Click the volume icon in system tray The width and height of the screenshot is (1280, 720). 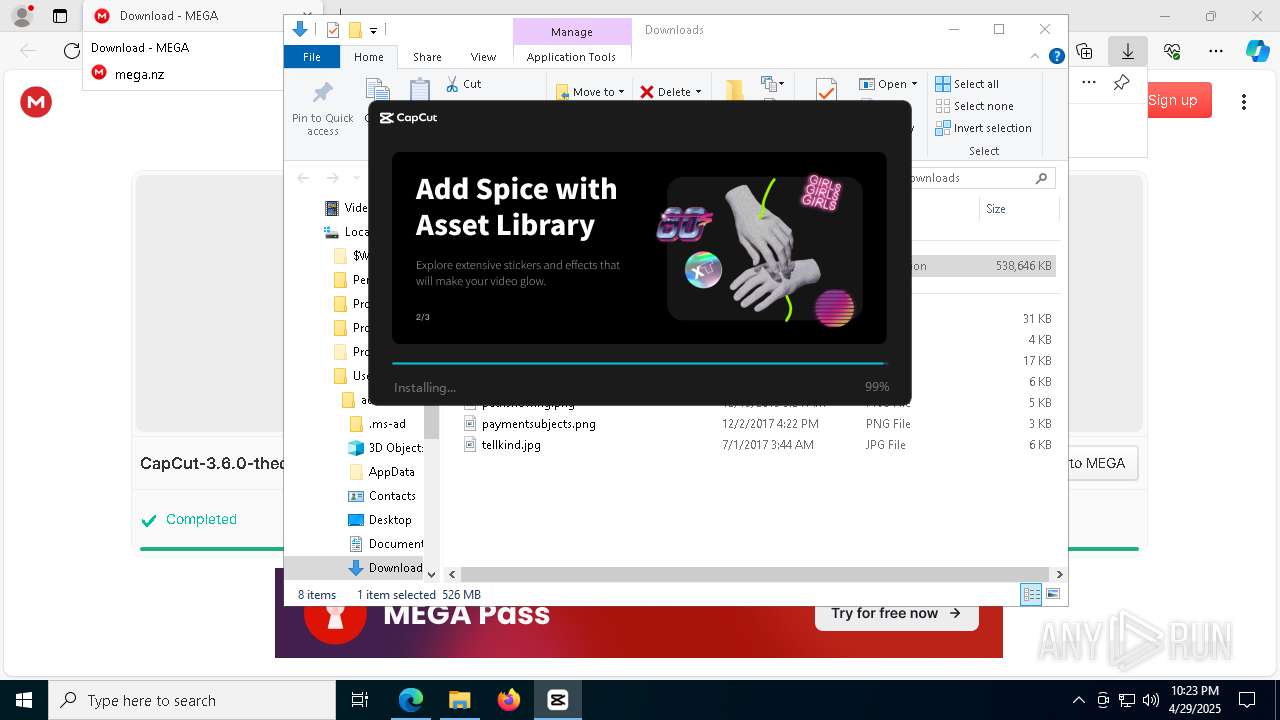1151,700
